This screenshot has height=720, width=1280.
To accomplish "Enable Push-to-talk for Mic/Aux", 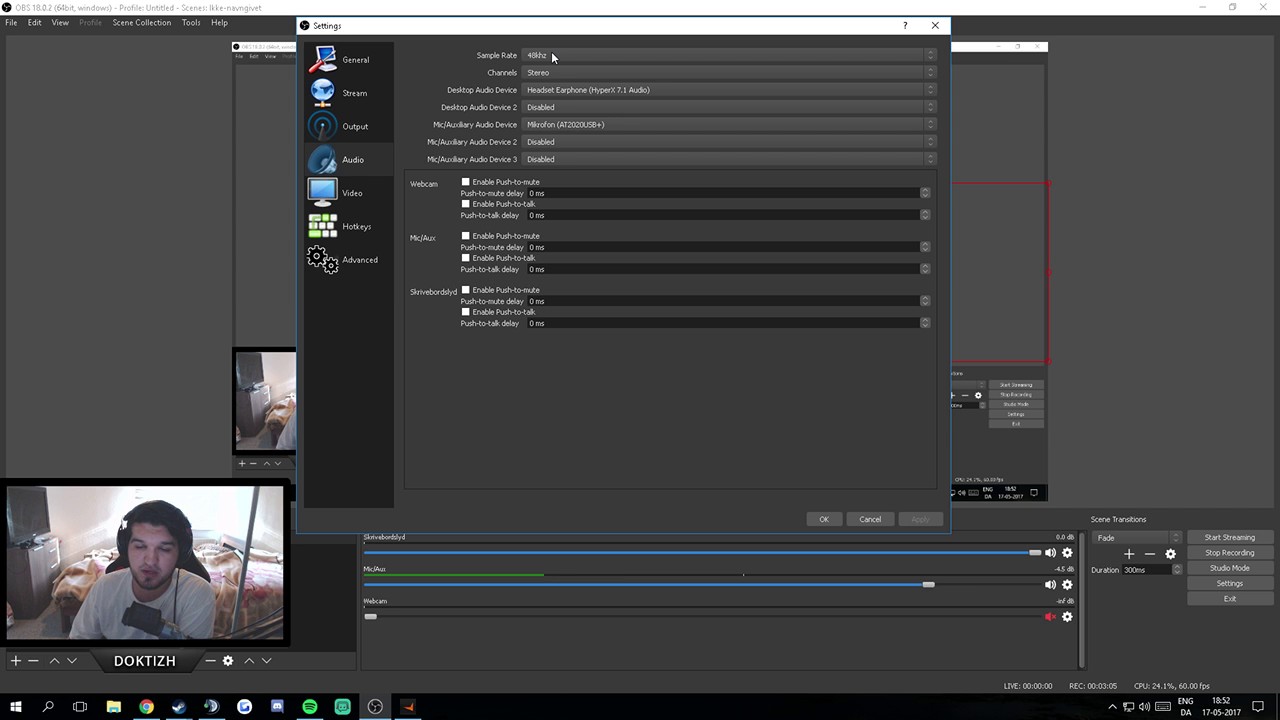I will pyautogui.click(x=465, y=258).
